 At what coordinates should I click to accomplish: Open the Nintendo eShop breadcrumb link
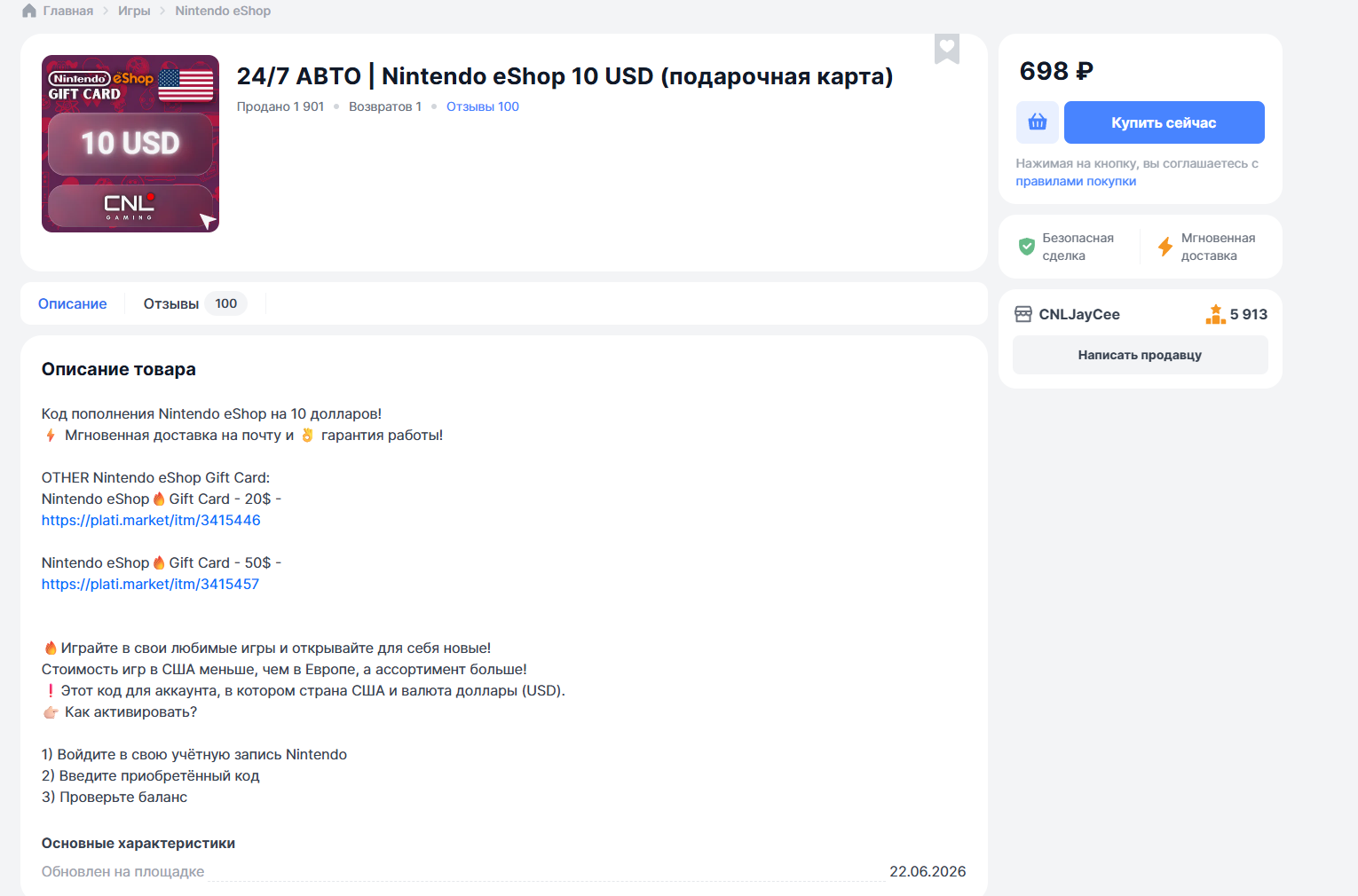point(223,11)
